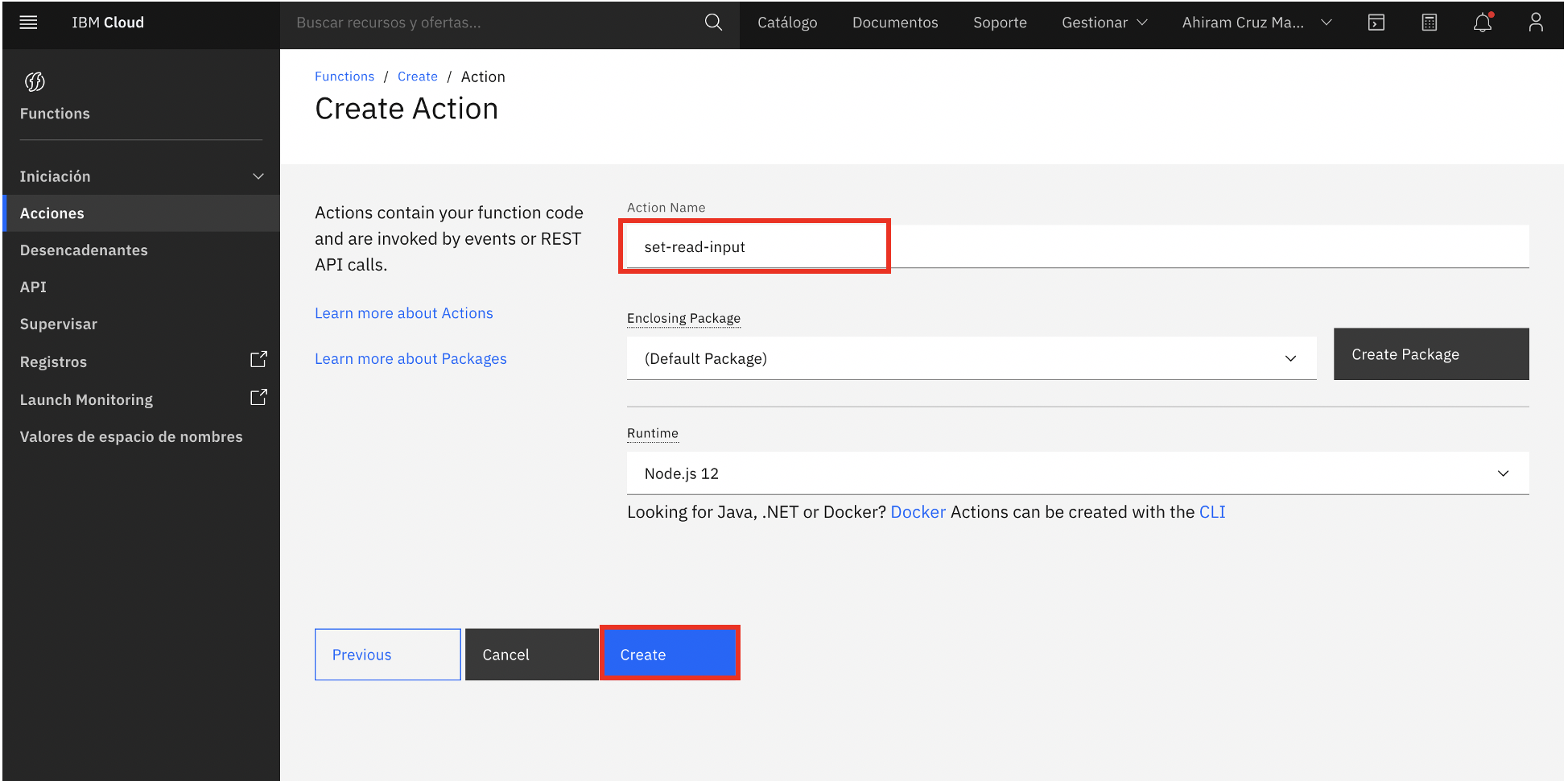Follow the CLI link

[1212, 512]
